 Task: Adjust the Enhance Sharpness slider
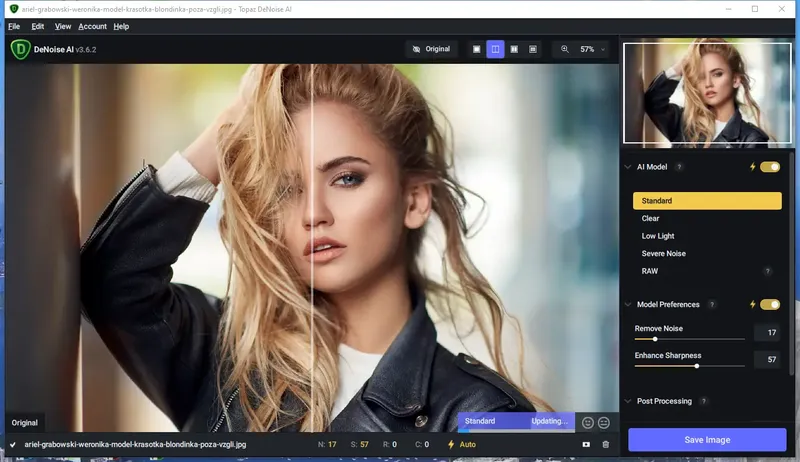coord(689,366)
